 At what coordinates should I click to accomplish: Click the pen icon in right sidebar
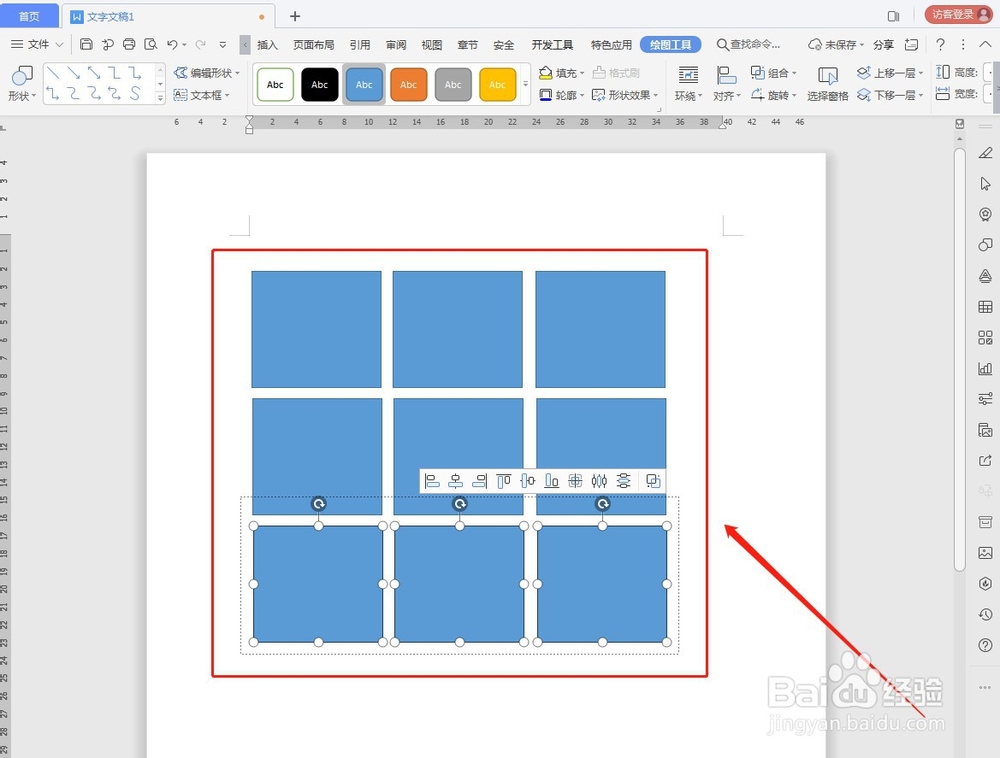(985, 153)
